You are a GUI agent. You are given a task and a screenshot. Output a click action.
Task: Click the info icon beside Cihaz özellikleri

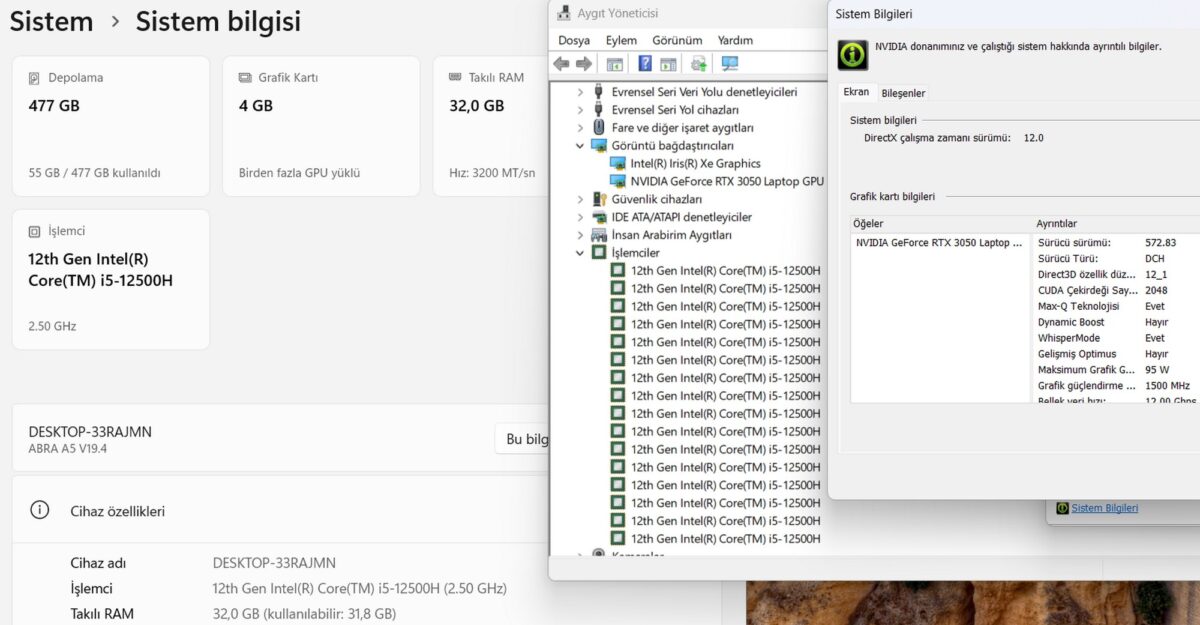point(40,510)
